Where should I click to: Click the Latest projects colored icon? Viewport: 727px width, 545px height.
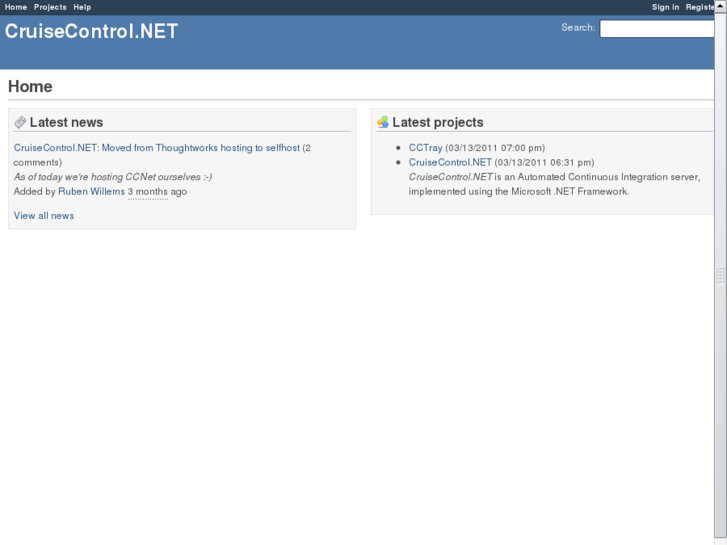[383, 122]
